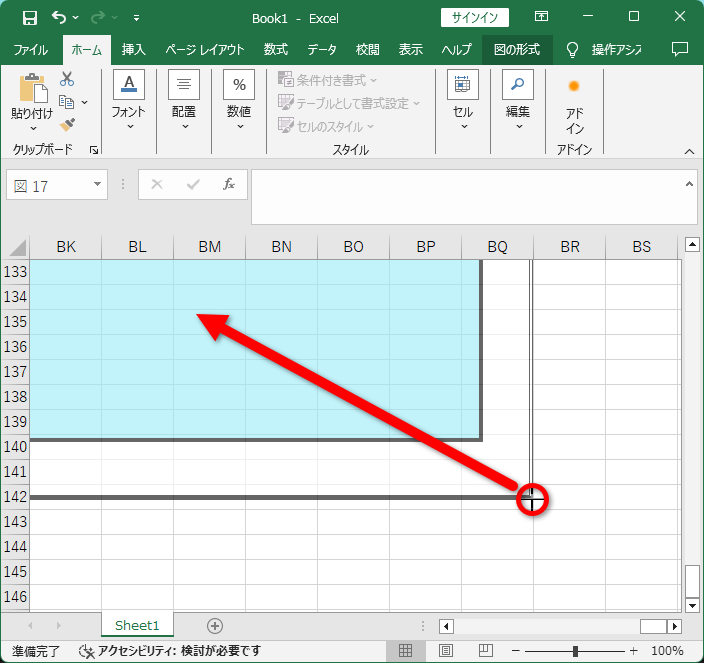This screenshot has height=663, width=704.
Task: Click the zoom slider handle
Action: tap(575, 650)
